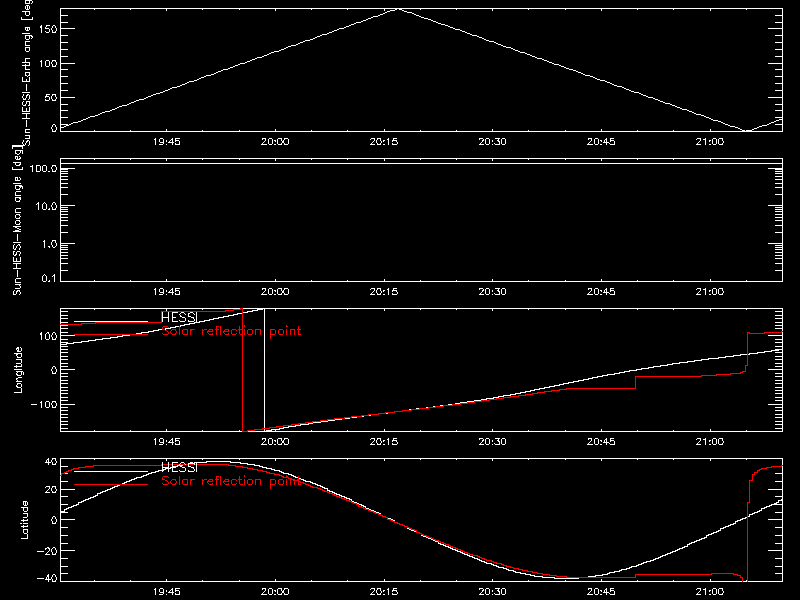This screenshot has width=800, height=600.
Task: Click the white HESSI legend line sample in Longitude plot
Action: click(x=111, y=322)
